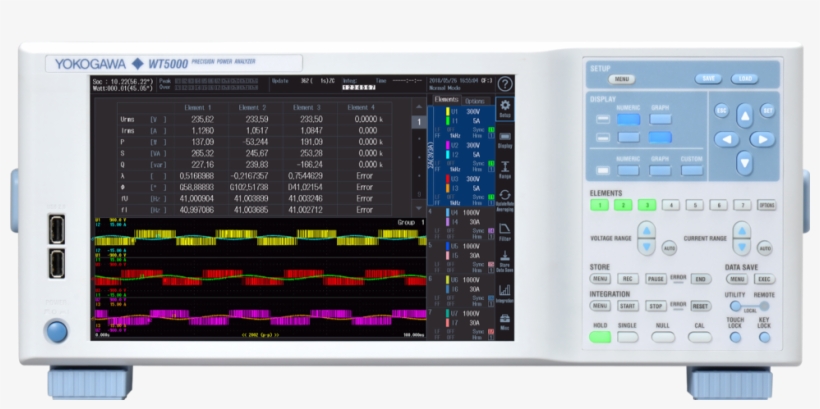Push the up arrow cursor key
The image size is (820, 409).
point(745,116)
